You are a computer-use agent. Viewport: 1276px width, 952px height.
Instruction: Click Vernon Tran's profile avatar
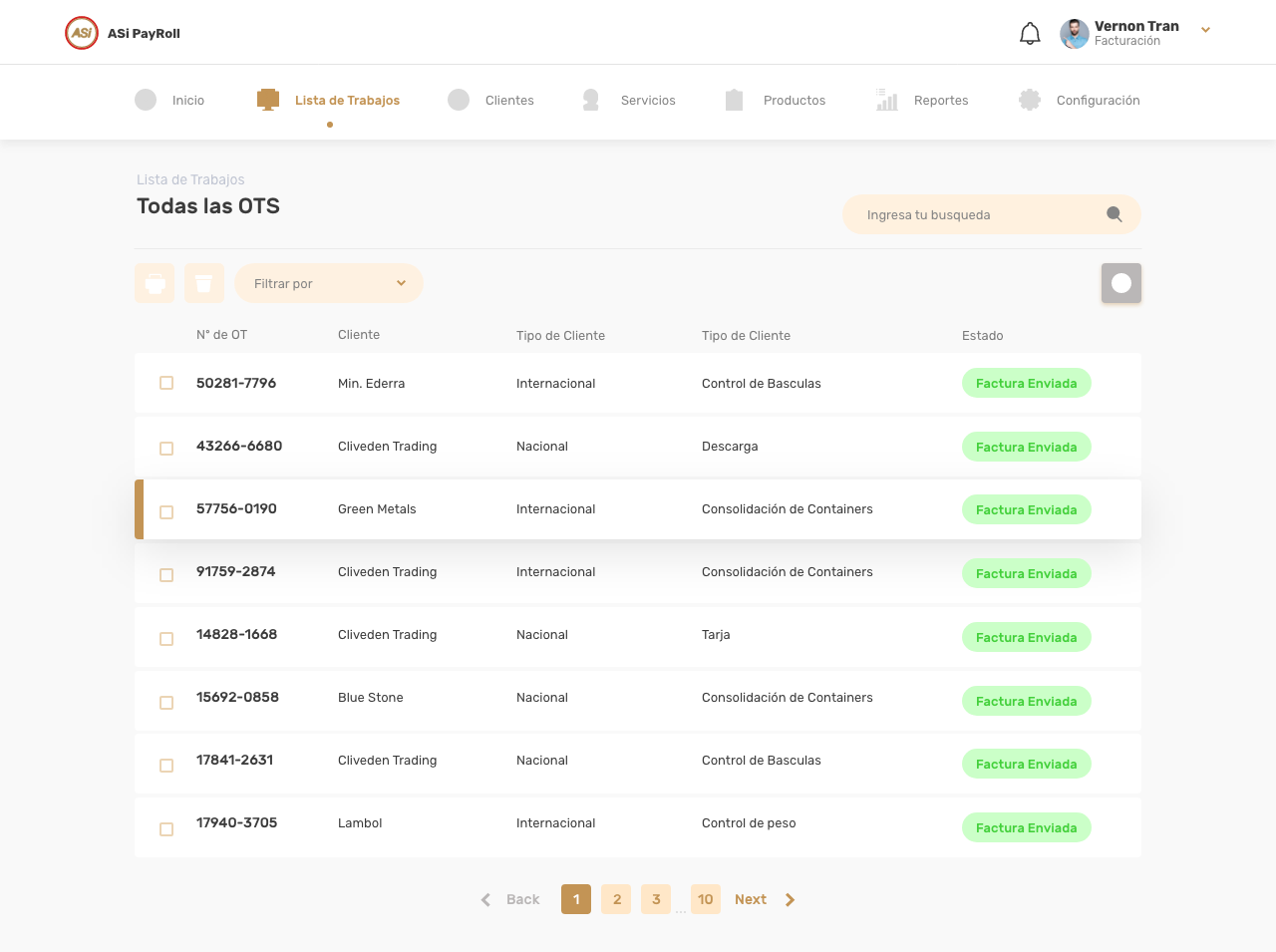click(1075, 34)
